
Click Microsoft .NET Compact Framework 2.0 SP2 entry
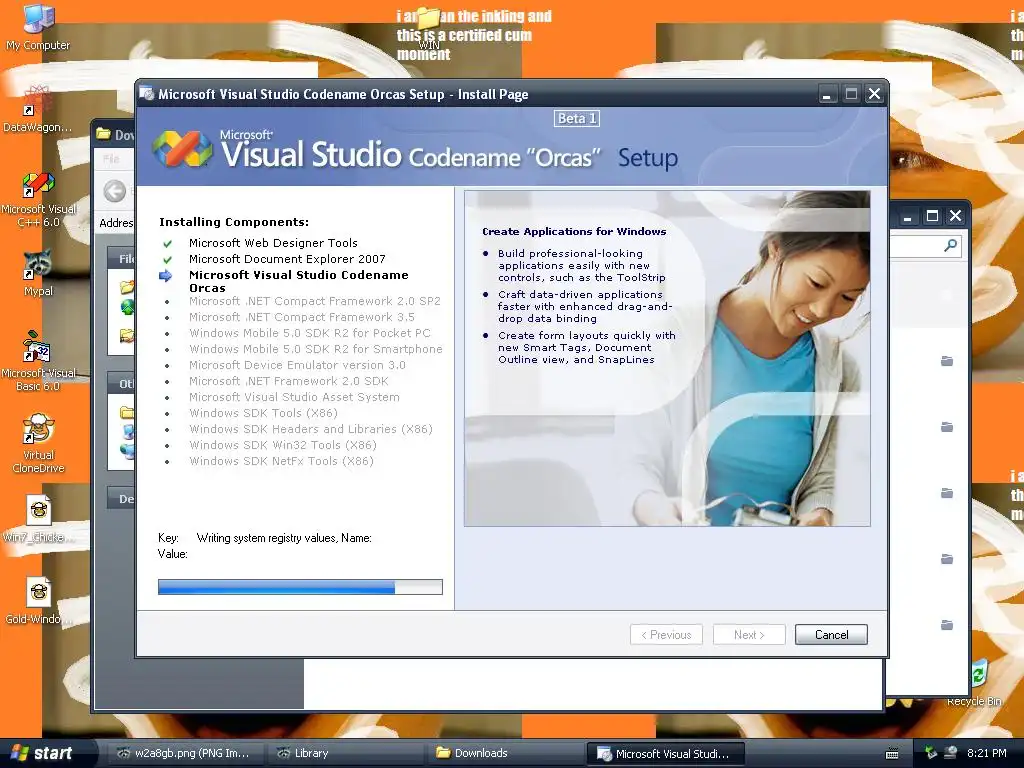pyautogui.click(x=315, y=301)
